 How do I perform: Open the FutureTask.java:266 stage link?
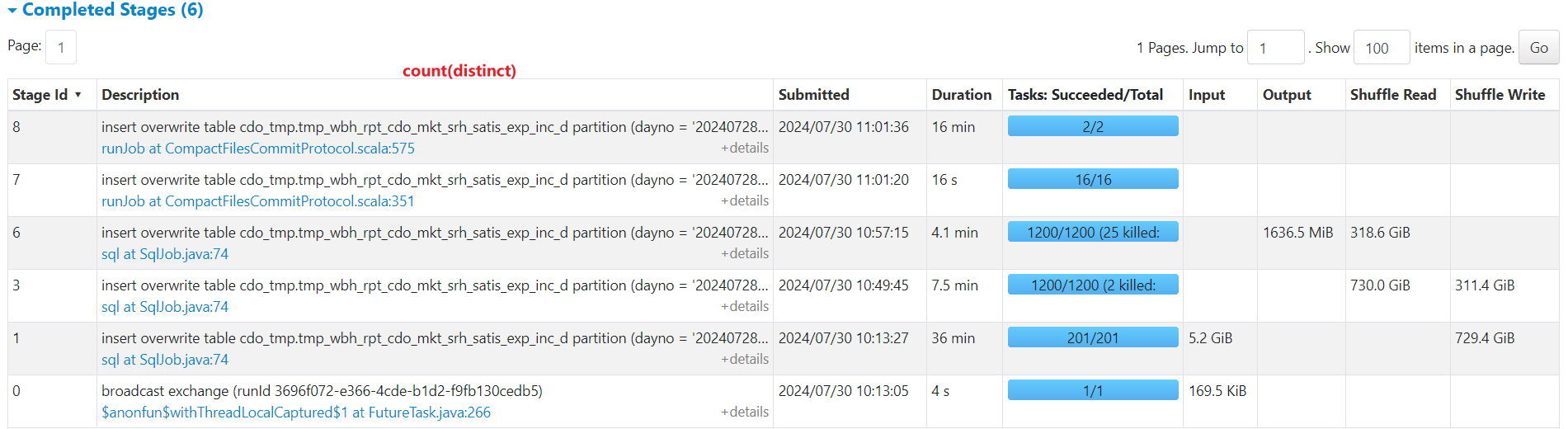(x=296, y=412)
